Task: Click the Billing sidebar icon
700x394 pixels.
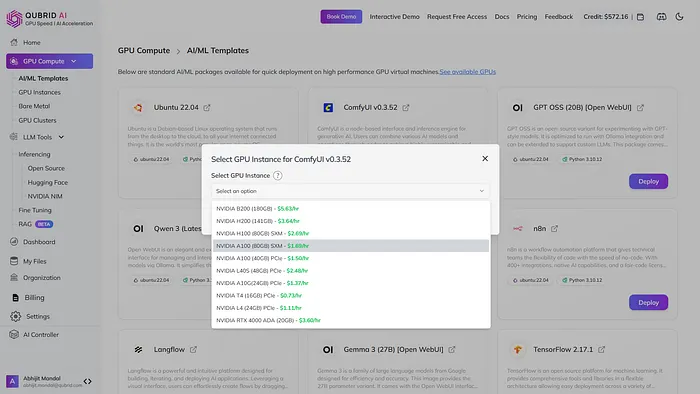Action: [x=16, y=298]
